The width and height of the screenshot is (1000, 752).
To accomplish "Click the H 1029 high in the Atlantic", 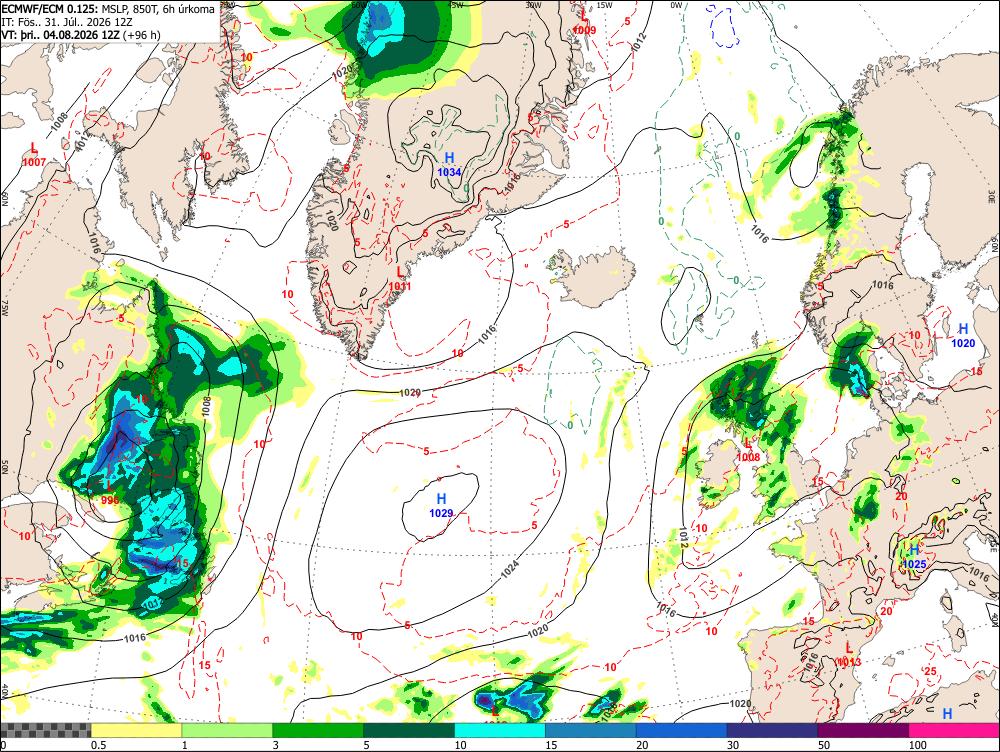I will [x=441, y=505].
